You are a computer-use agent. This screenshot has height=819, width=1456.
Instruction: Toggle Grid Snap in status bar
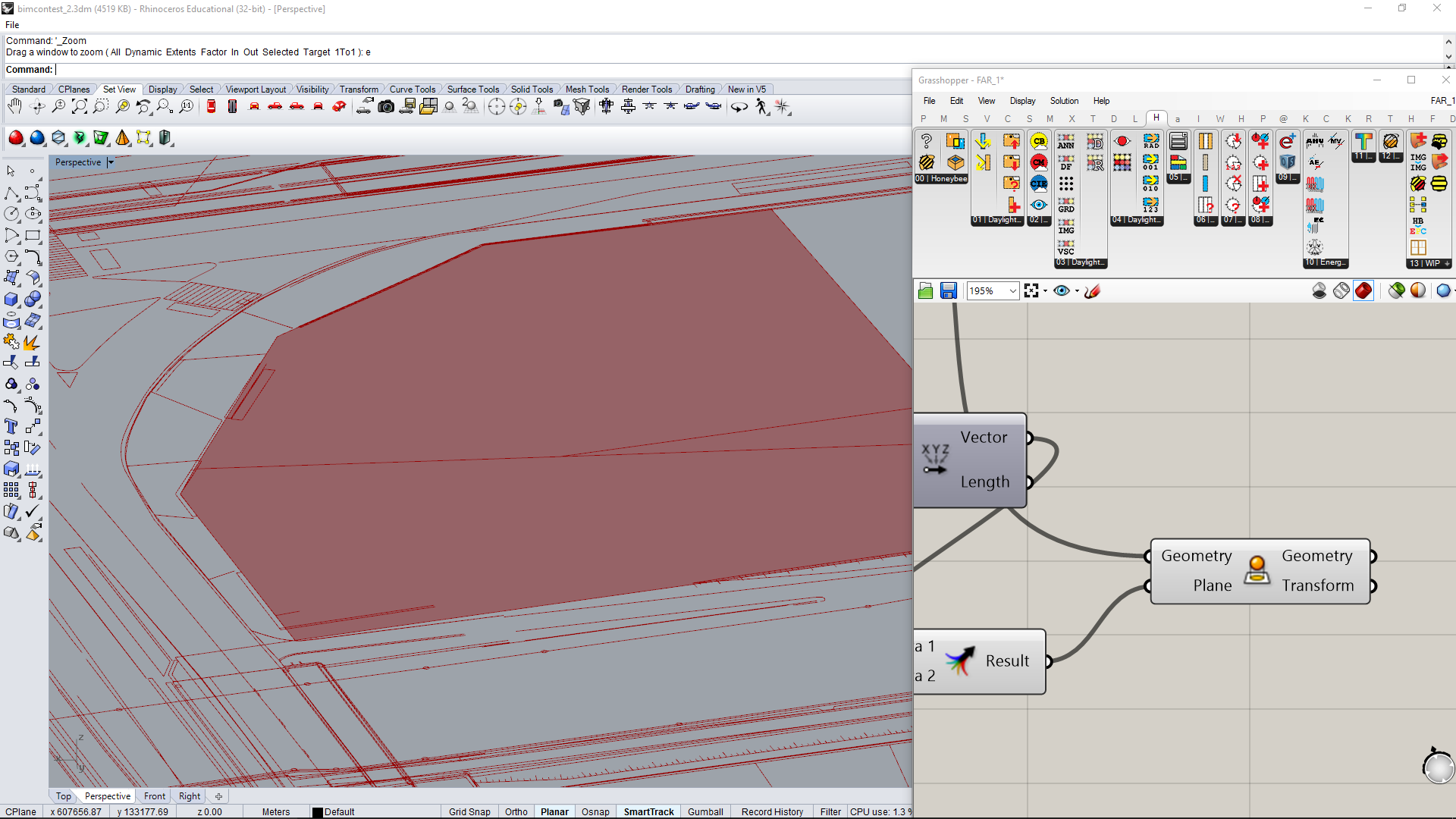(469, 811)
